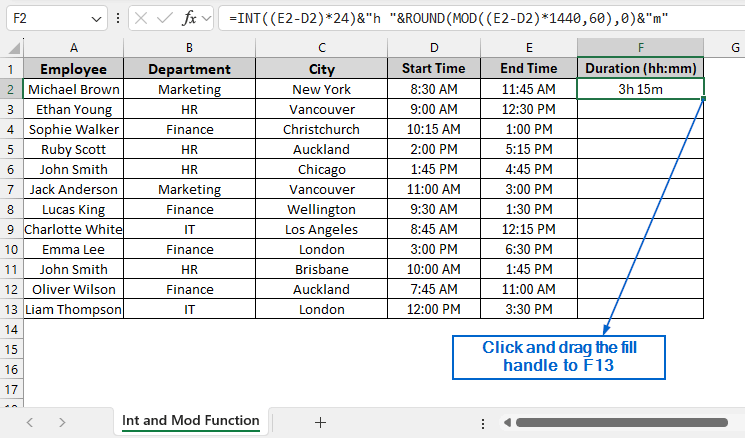This screenshot has height=438, width=745.
Task: Click the Name Box showing F2
Action: point(57,19)
